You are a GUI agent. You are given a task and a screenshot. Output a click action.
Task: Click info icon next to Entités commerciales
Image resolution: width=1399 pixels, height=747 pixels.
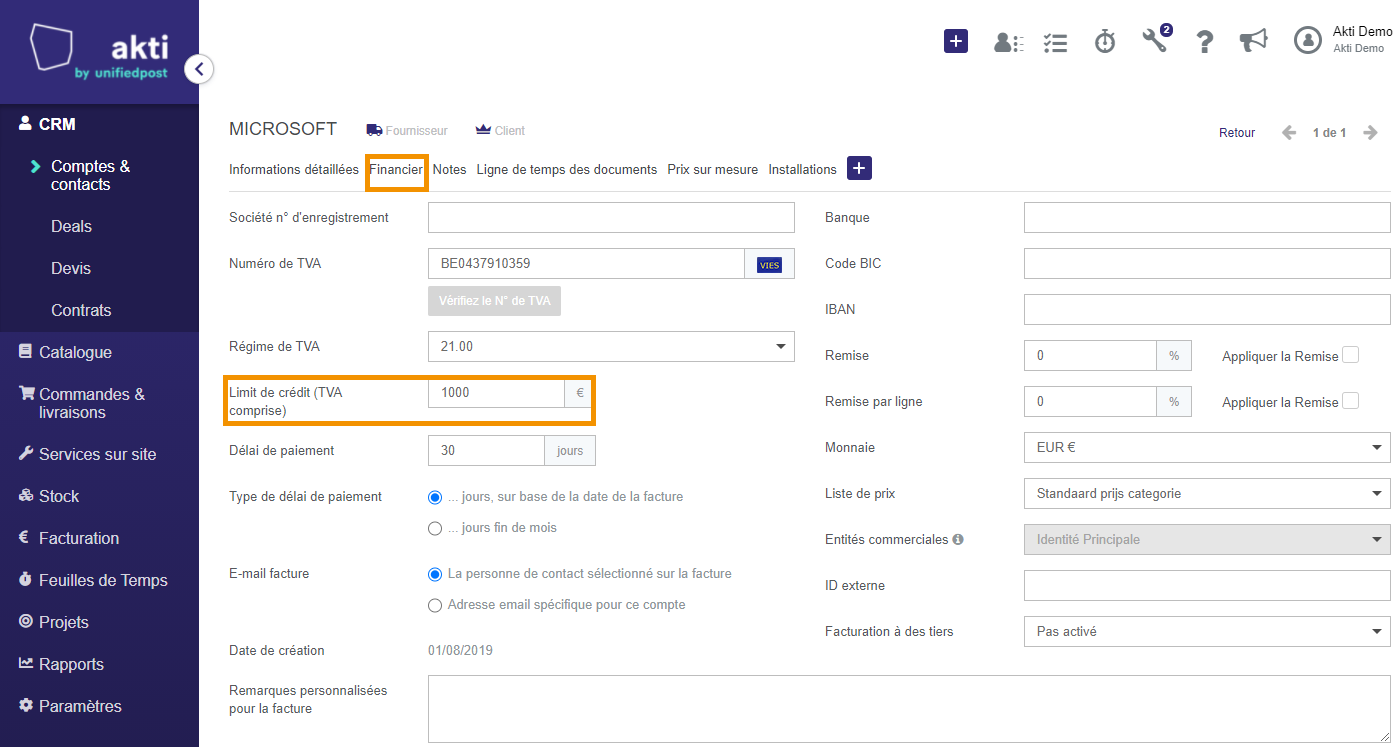[958, 539]
